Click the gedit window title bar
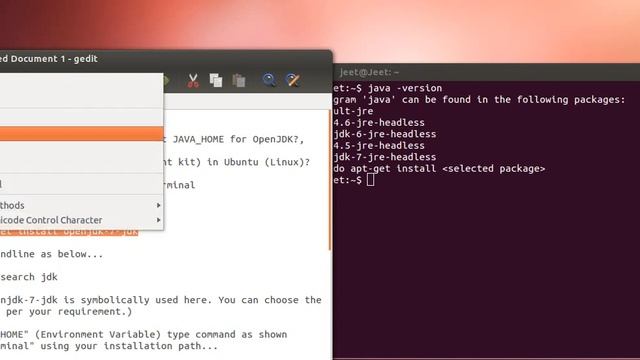640x360 pixels. (166, 59)
